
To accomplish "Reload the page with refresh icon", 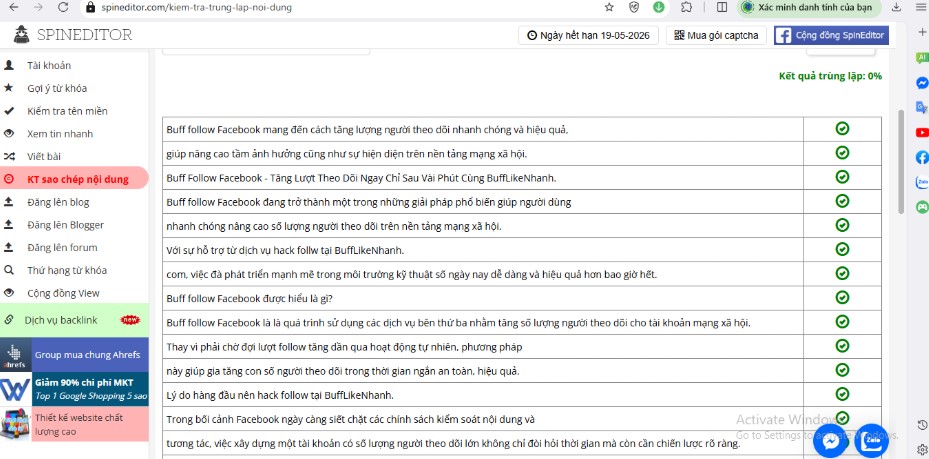I will tap(63, 7).
